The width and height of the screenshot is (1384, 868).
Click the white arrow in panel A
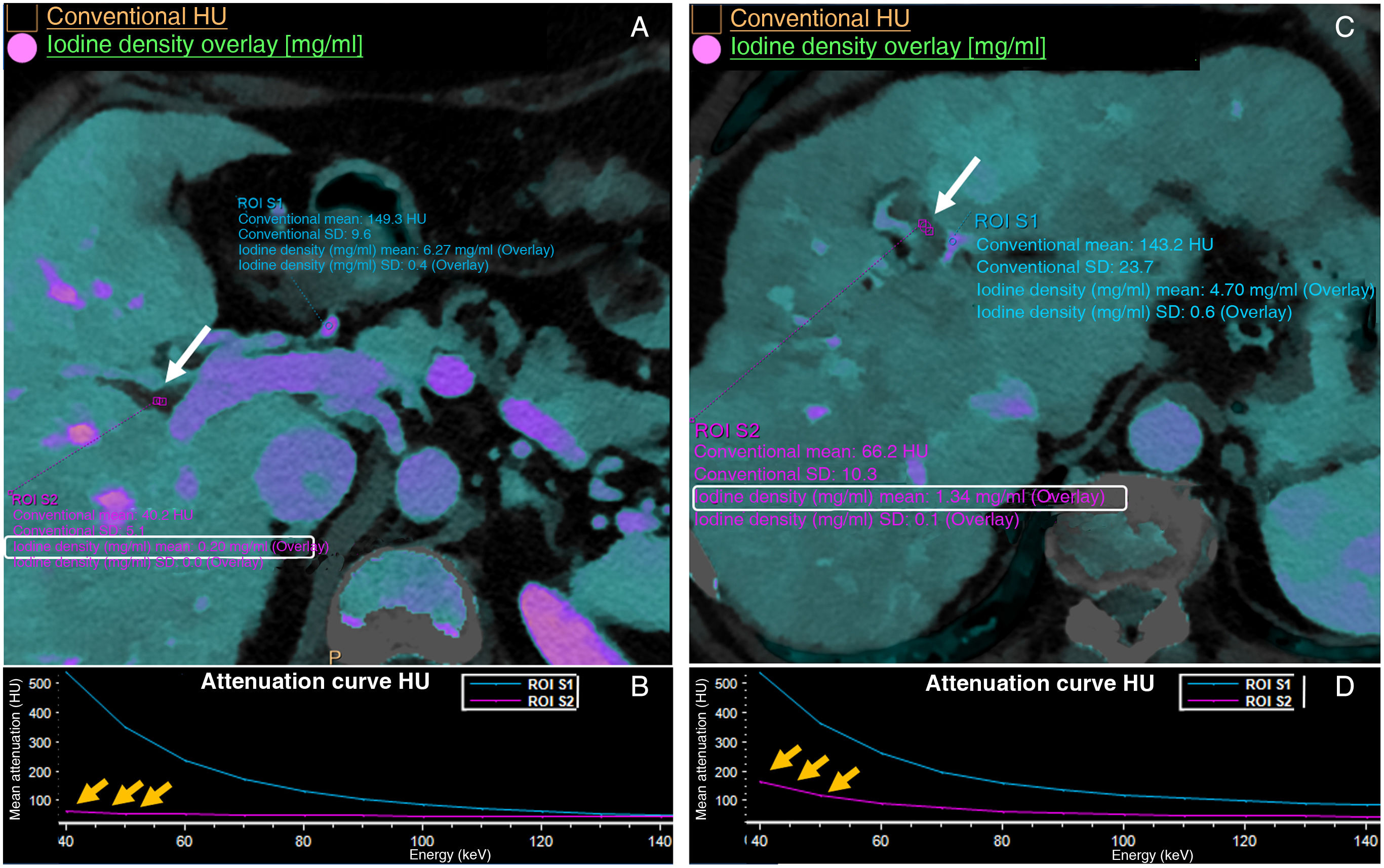tap(187, 354)
